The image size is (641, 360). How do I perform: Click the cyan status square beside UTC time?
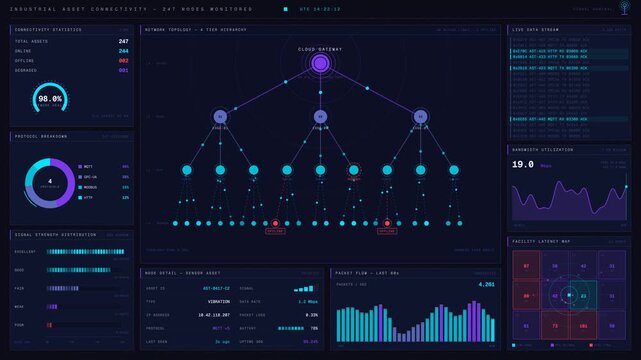285,9
